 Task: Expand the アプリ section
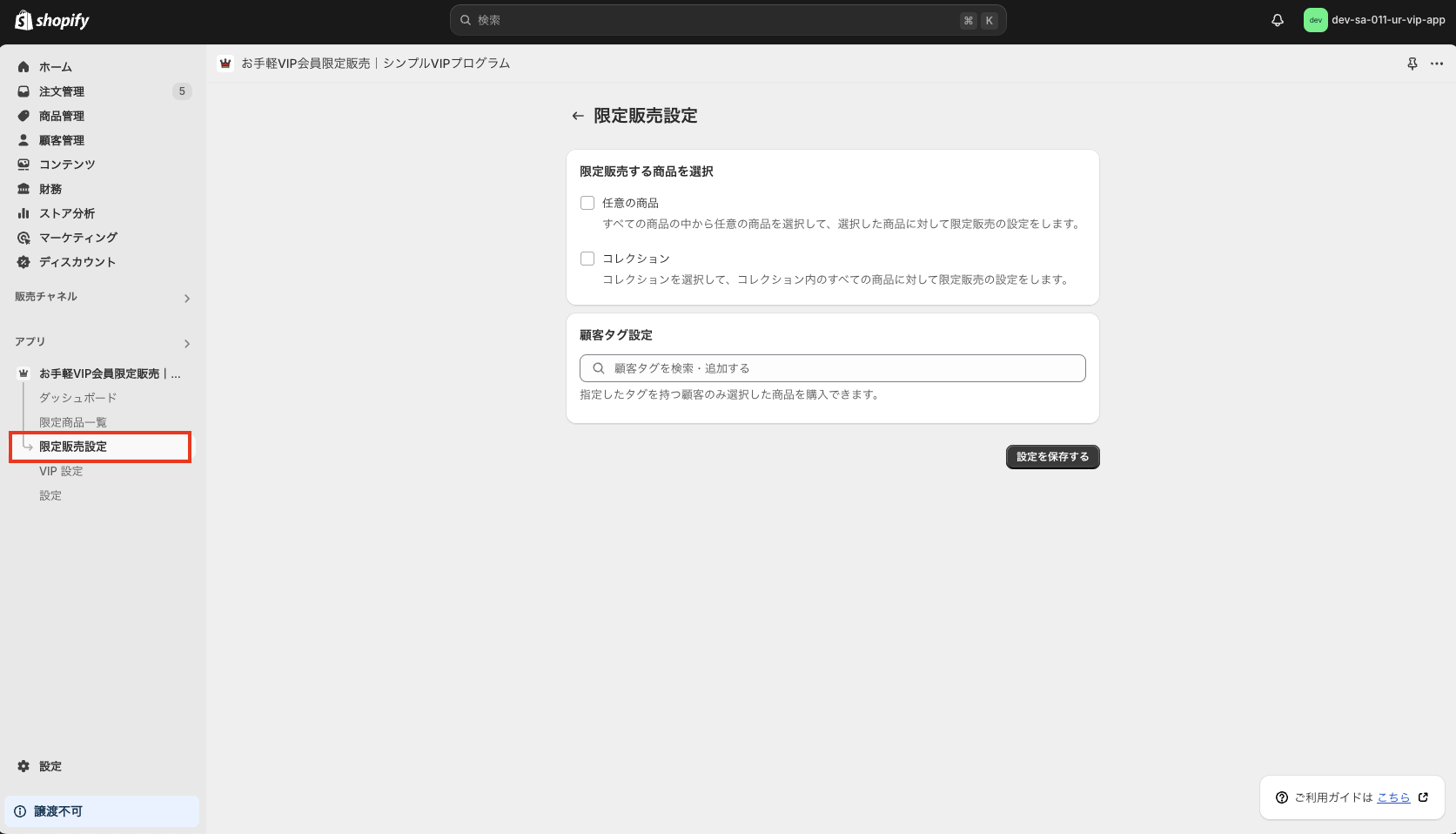pyautogui.click(x=186, y=343)
